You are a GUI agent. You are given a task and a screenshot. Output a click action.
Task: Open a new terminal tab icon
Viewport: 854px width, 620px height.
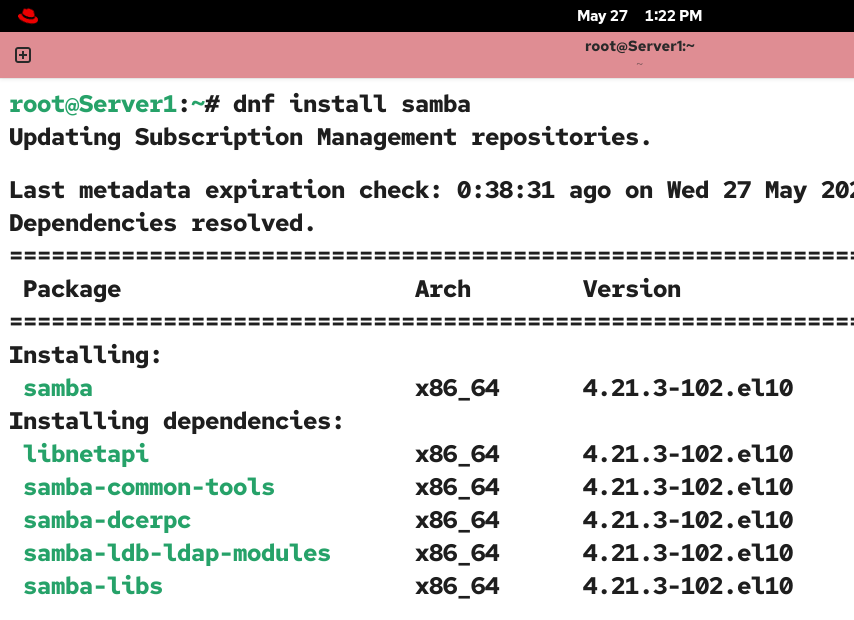pos(23,55)
